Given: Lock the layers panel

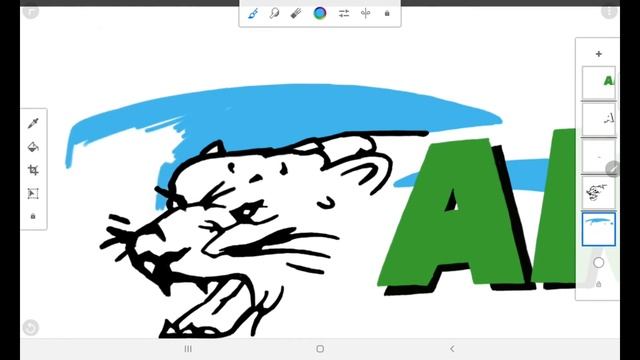Looking at the screenshot, I should tap(599, 284).
